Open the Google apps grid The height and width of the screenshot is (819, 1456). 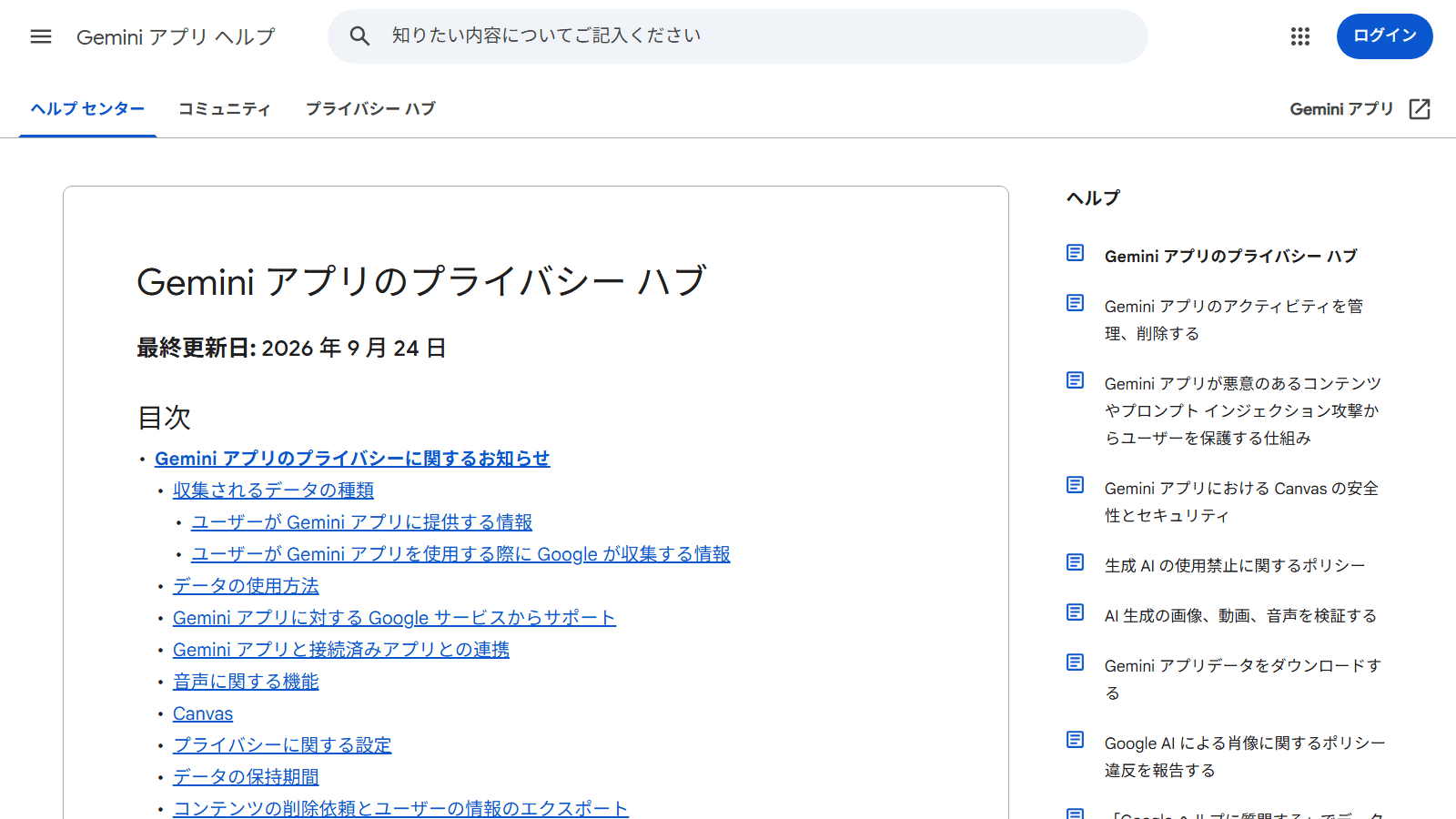coord(1300,36)
